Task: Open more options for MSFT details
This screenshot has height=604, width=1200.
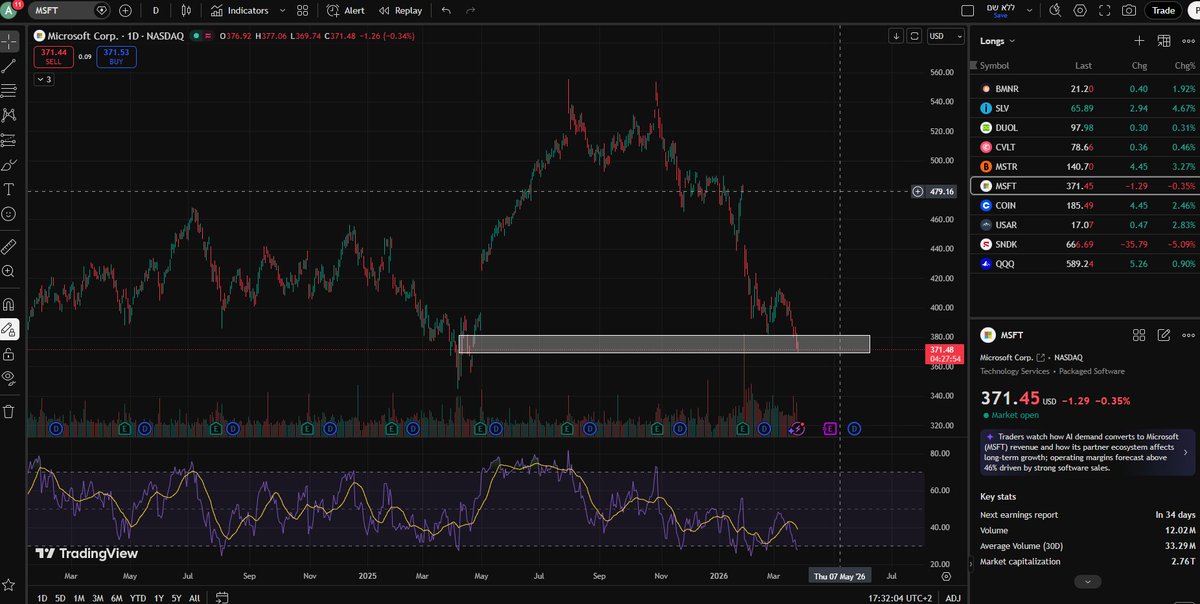Action: pyautogui.click(x=1188, y=335)
